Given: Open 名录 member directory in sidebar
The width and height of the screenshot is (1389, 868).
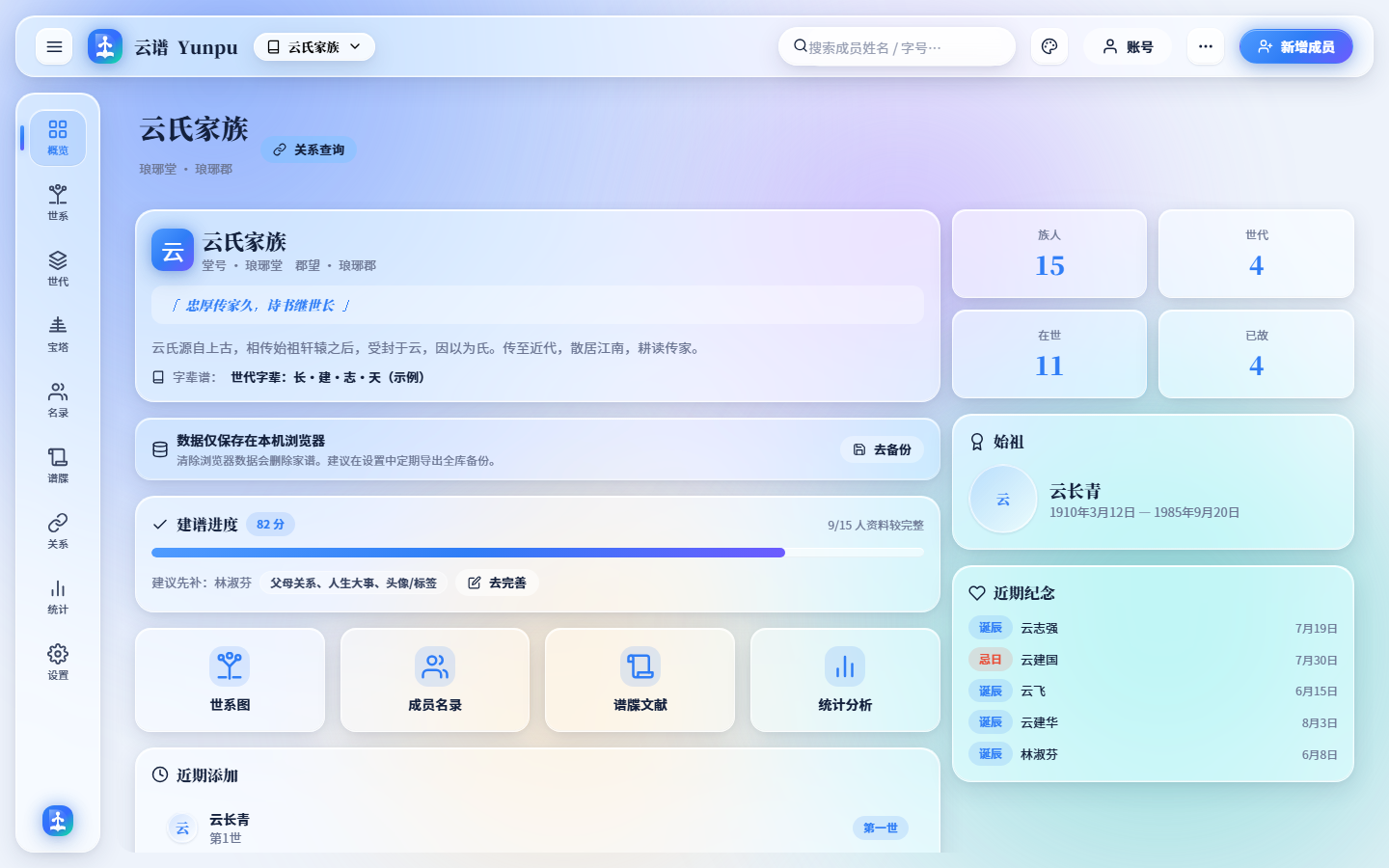Looking at the screenshot, I should (58, 400).
